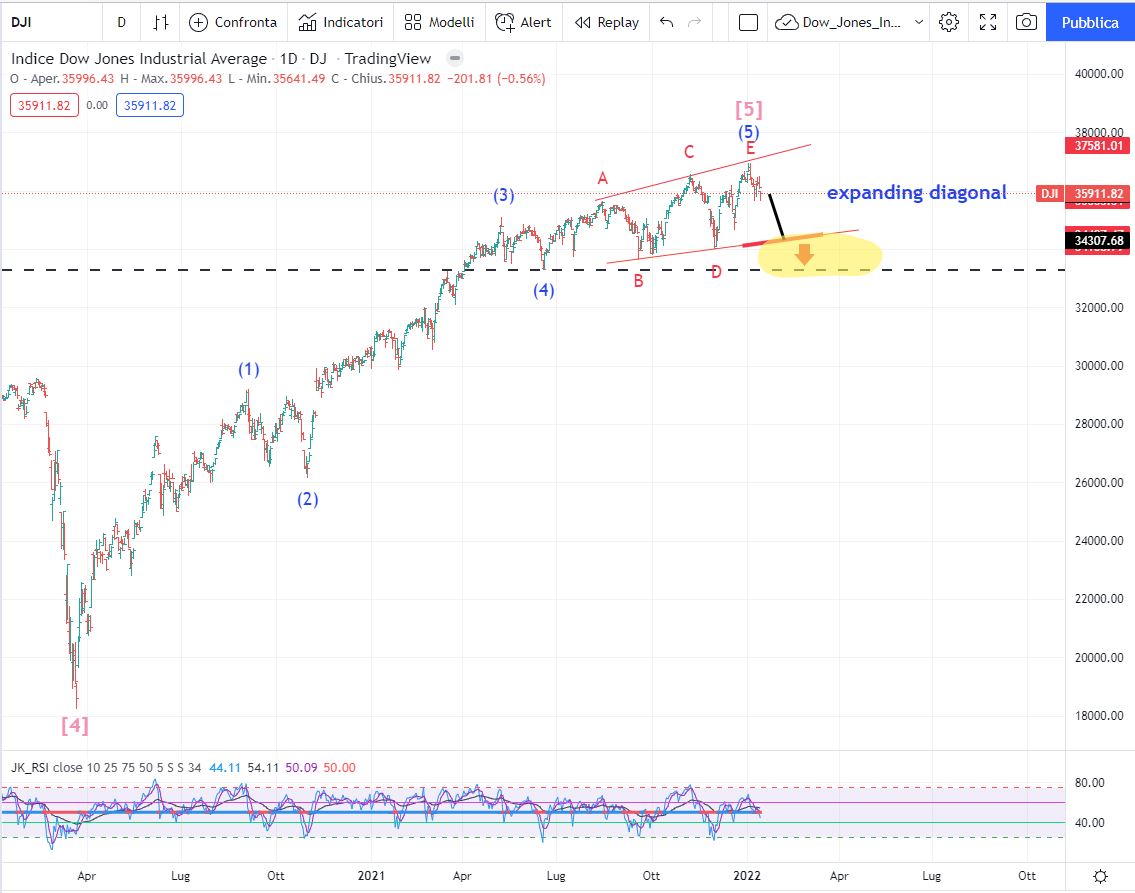
Task: Start bar Replay mode
Action: click(607, 22)
